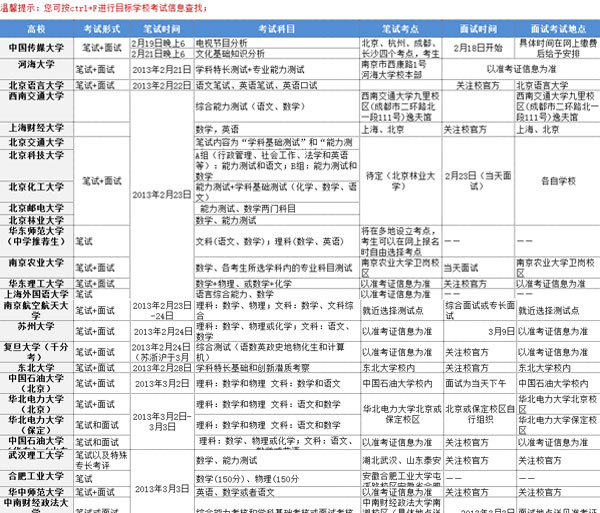Screen dimensions: 600x513
Task: Click the 文化基础知识分析 subject cell
Action: tap(277, 53)
